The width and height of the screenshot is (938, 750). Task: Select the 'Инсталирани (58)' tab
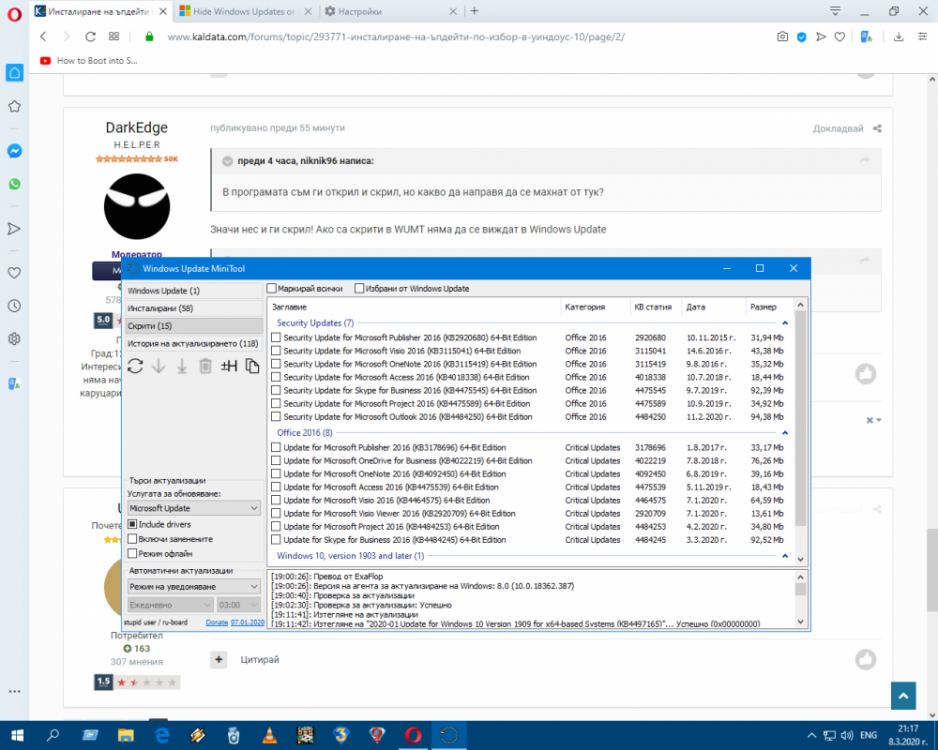tap(194, 309)
